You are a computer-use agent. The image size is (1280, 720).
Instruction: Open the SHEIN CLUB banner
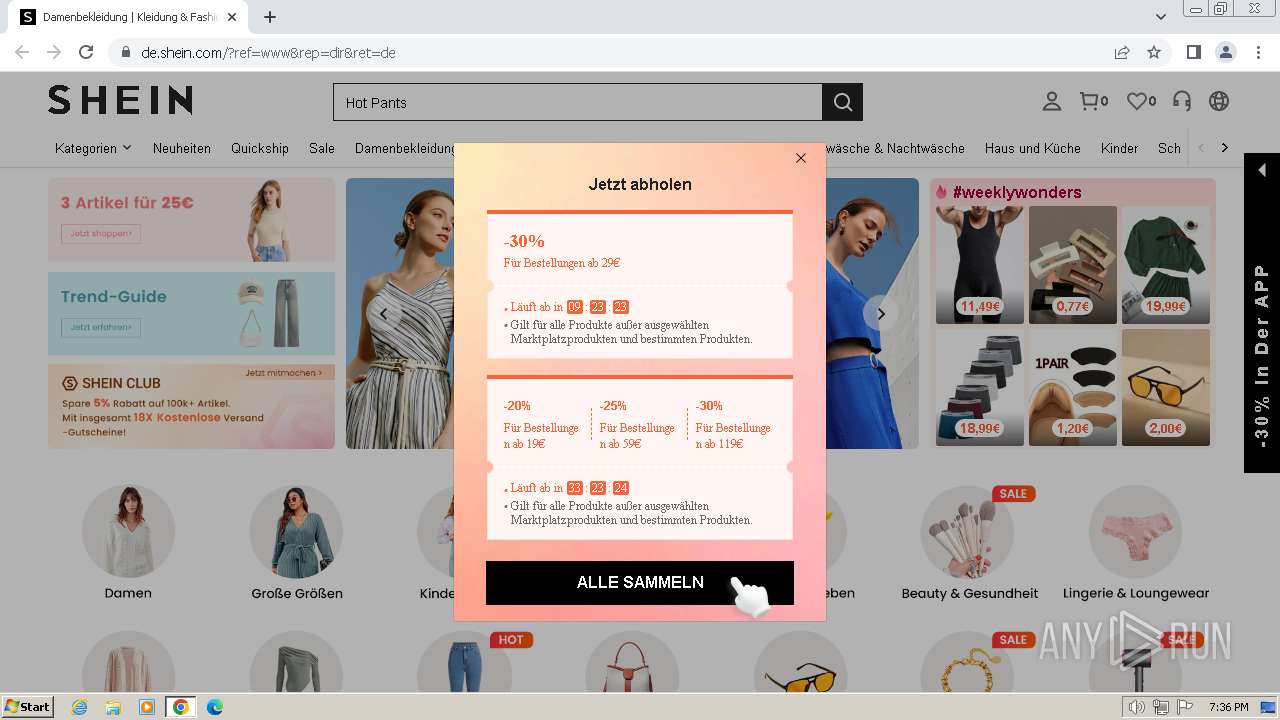pyautogui.click(x=191, y=406)
